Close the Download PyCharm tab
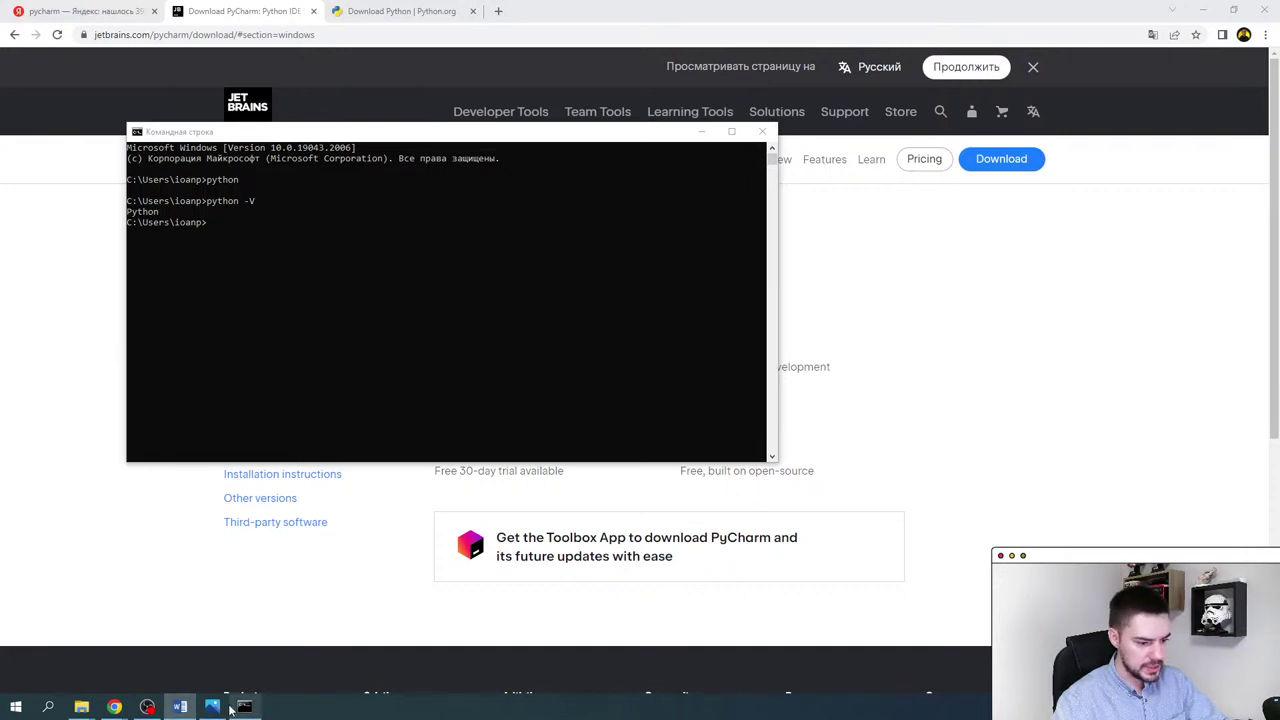Viewport: 1280px width, 720px height. pyautogui.click(x=313, y=11)
